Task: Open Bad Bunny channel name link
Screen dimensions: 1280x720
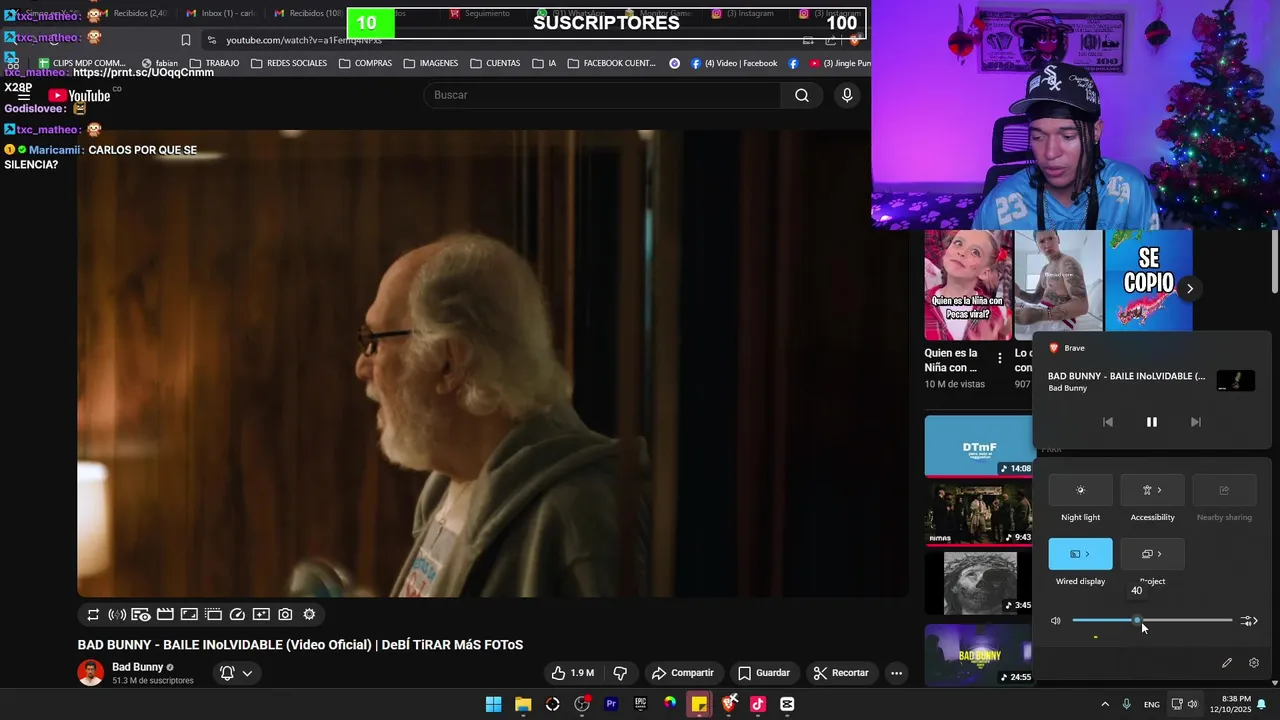Action: click(137, 667)
